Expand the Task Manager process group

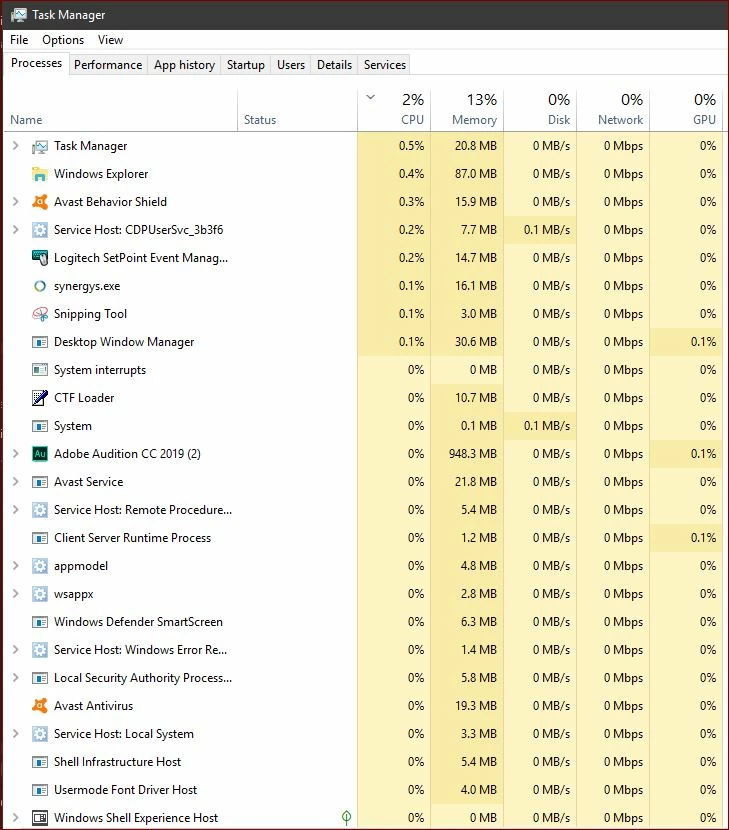coord(16,146)
